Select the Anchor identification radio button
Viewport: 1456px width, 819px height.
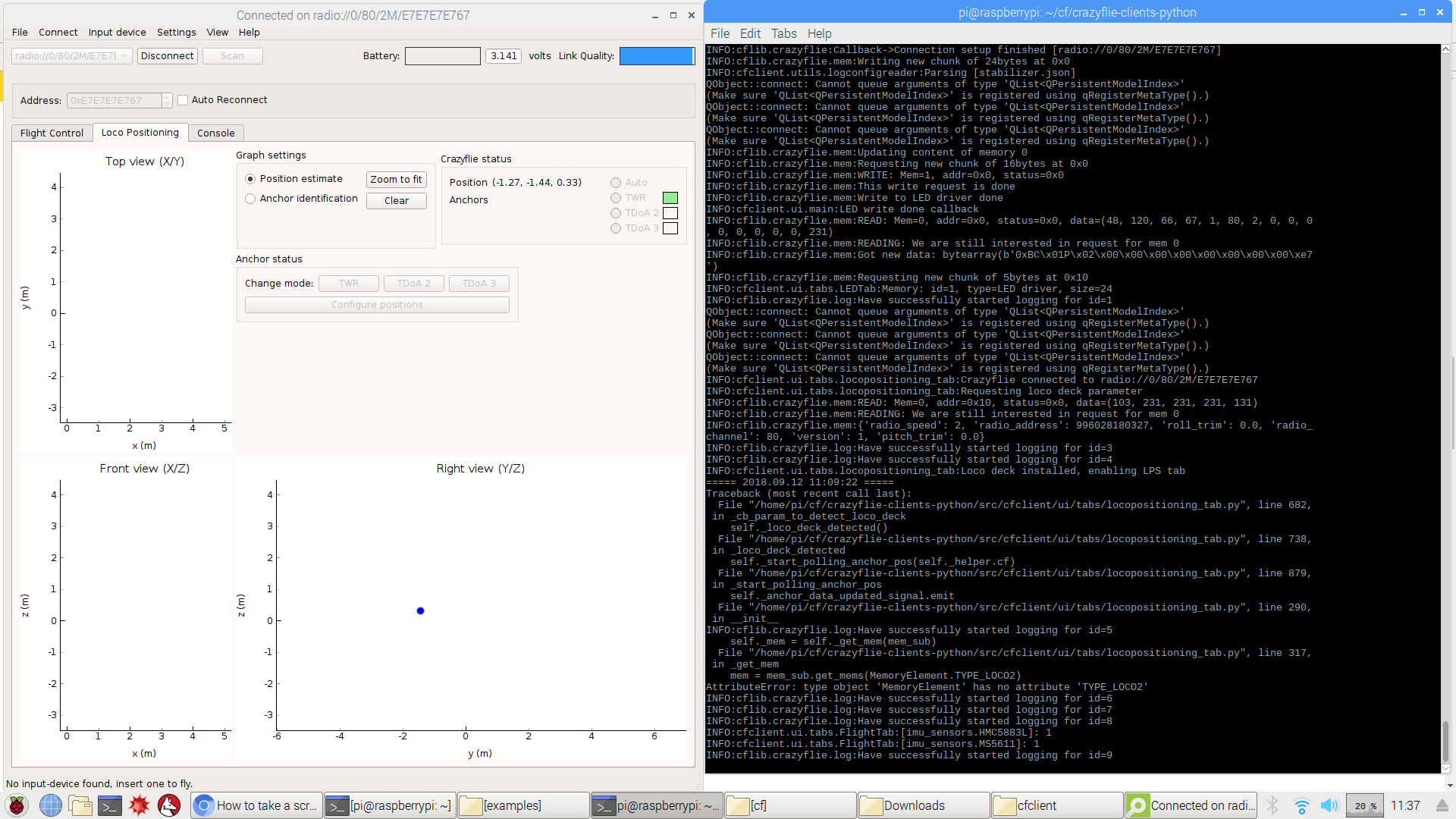pos(250,199)
